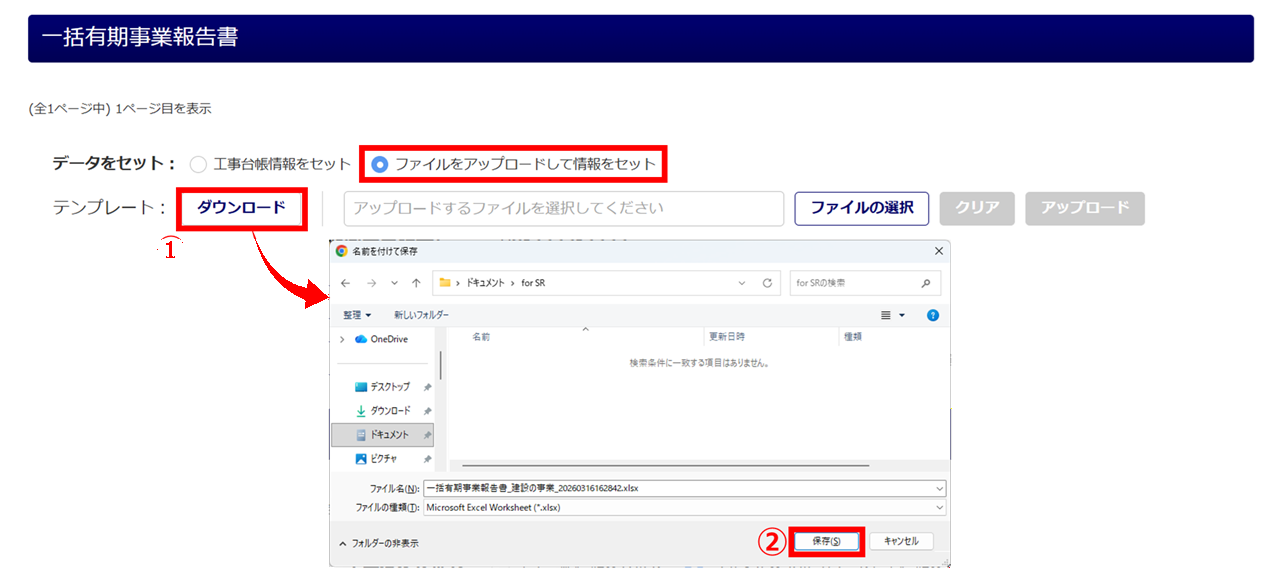Sort by the 更新日時 column header
Image resolution: width=1280 pixels, height=579 pixels.
(726, 337)
